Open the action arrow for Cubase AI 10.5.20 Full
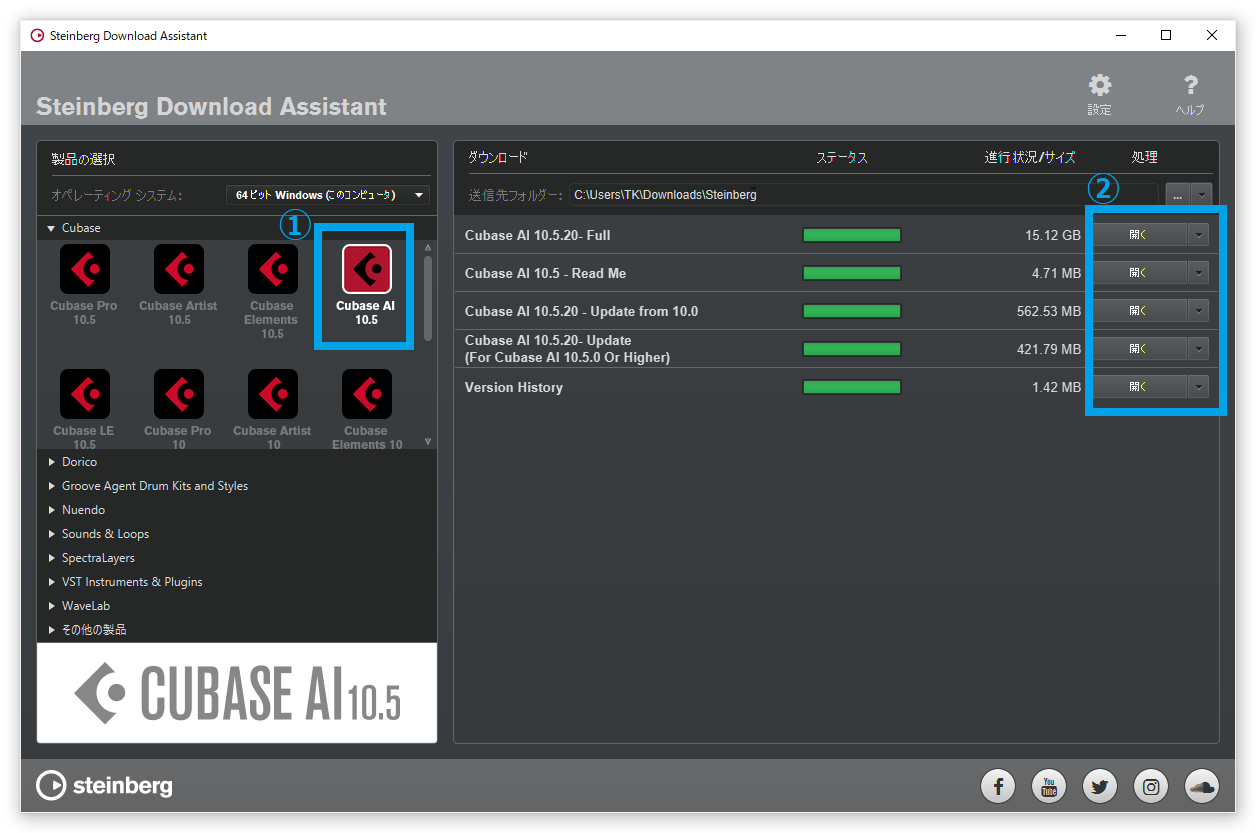The height and width of the screenshot is (833, 1256). [1199, 235]
